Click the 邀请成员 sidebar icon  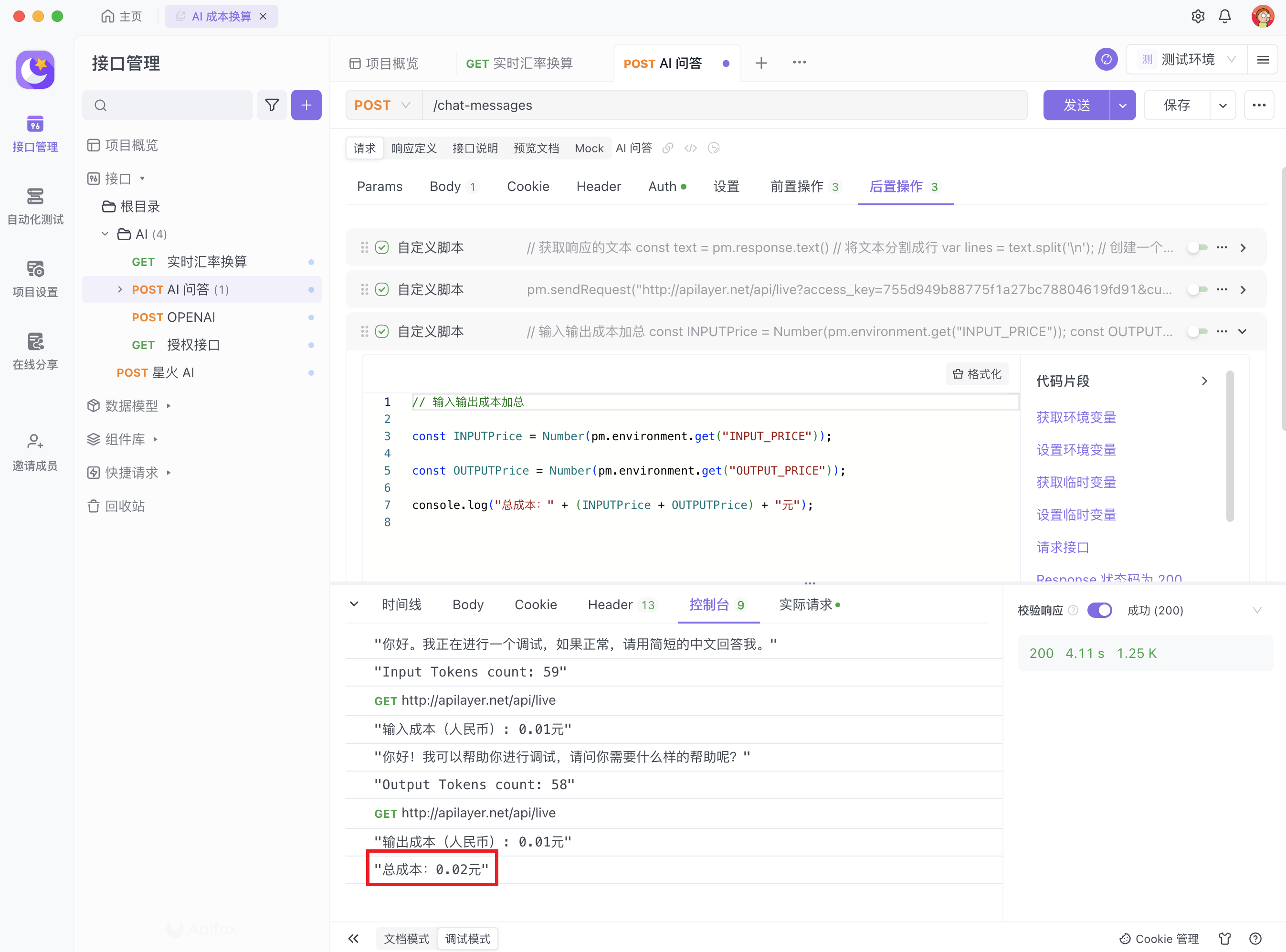point(35,452)
